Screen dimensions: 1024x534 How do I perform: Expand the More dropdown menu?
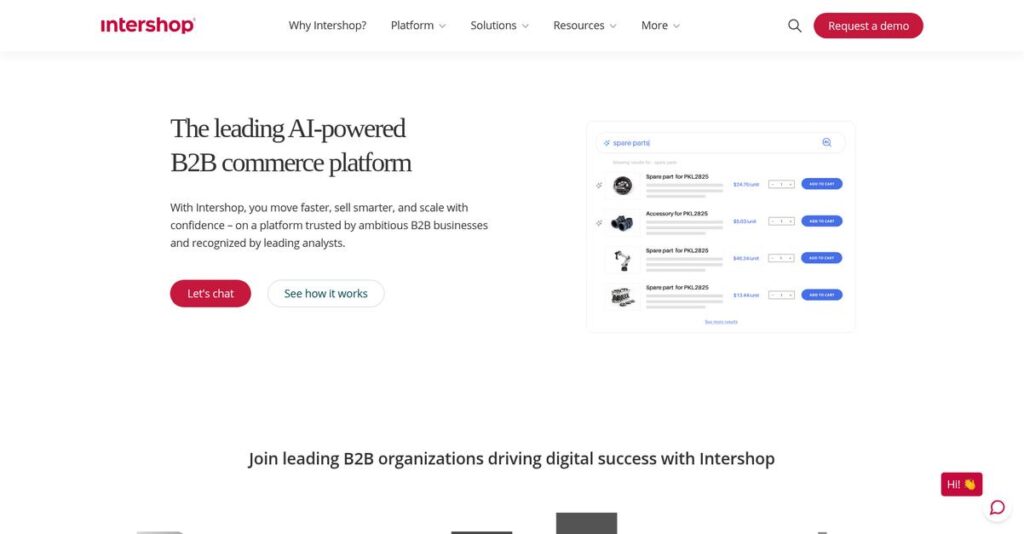[x=660, y=25]
